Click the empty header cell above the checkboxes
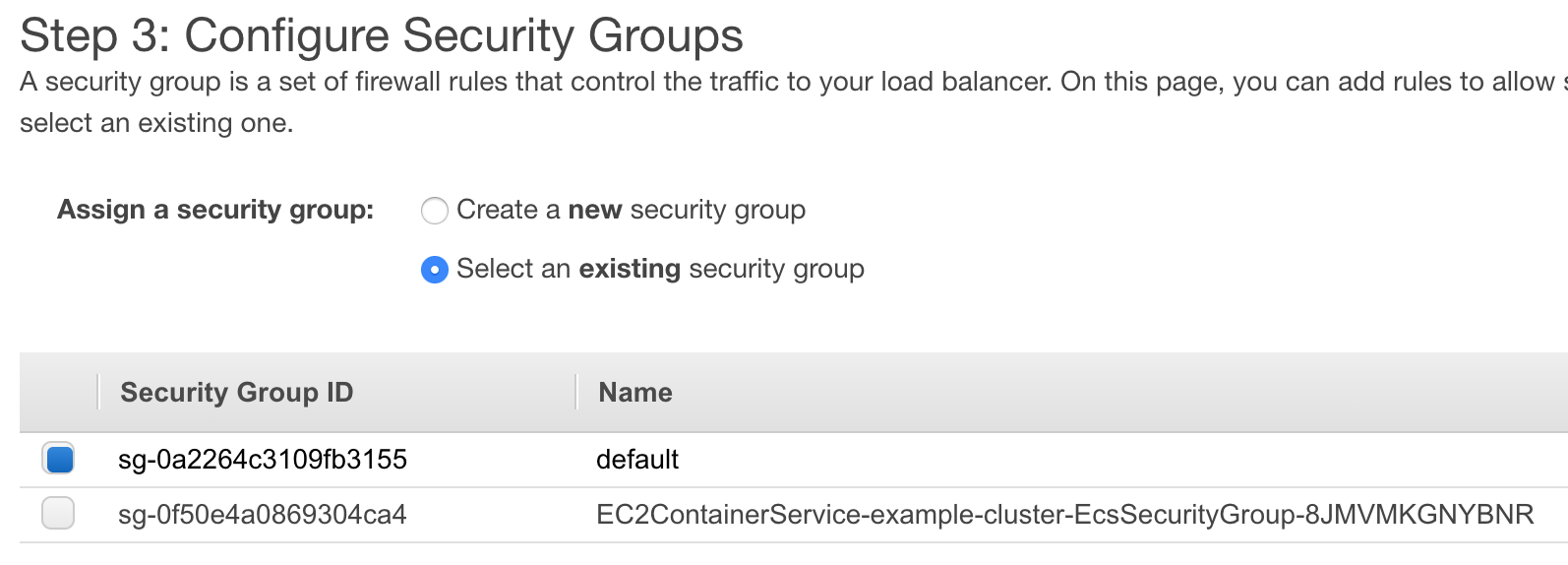 59,392
